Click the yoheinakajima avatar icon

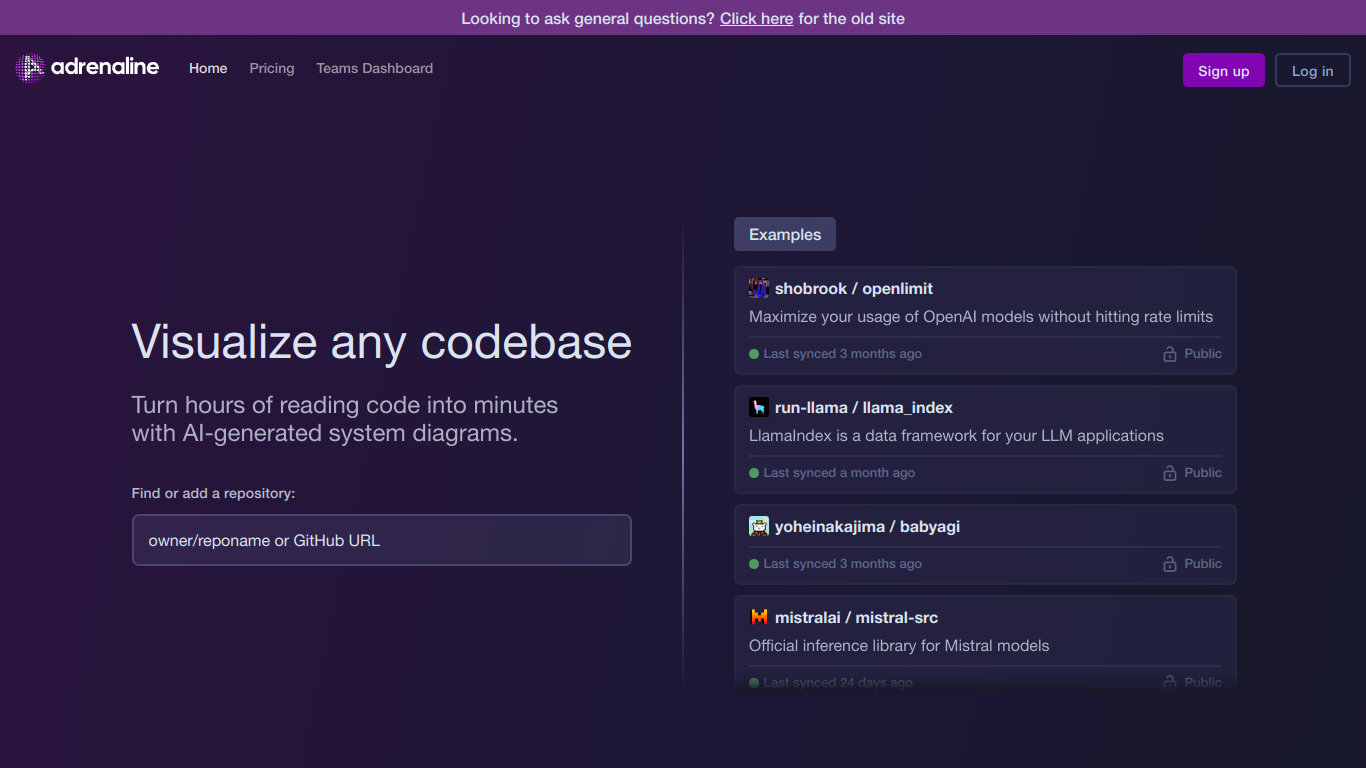coord(759,526)
